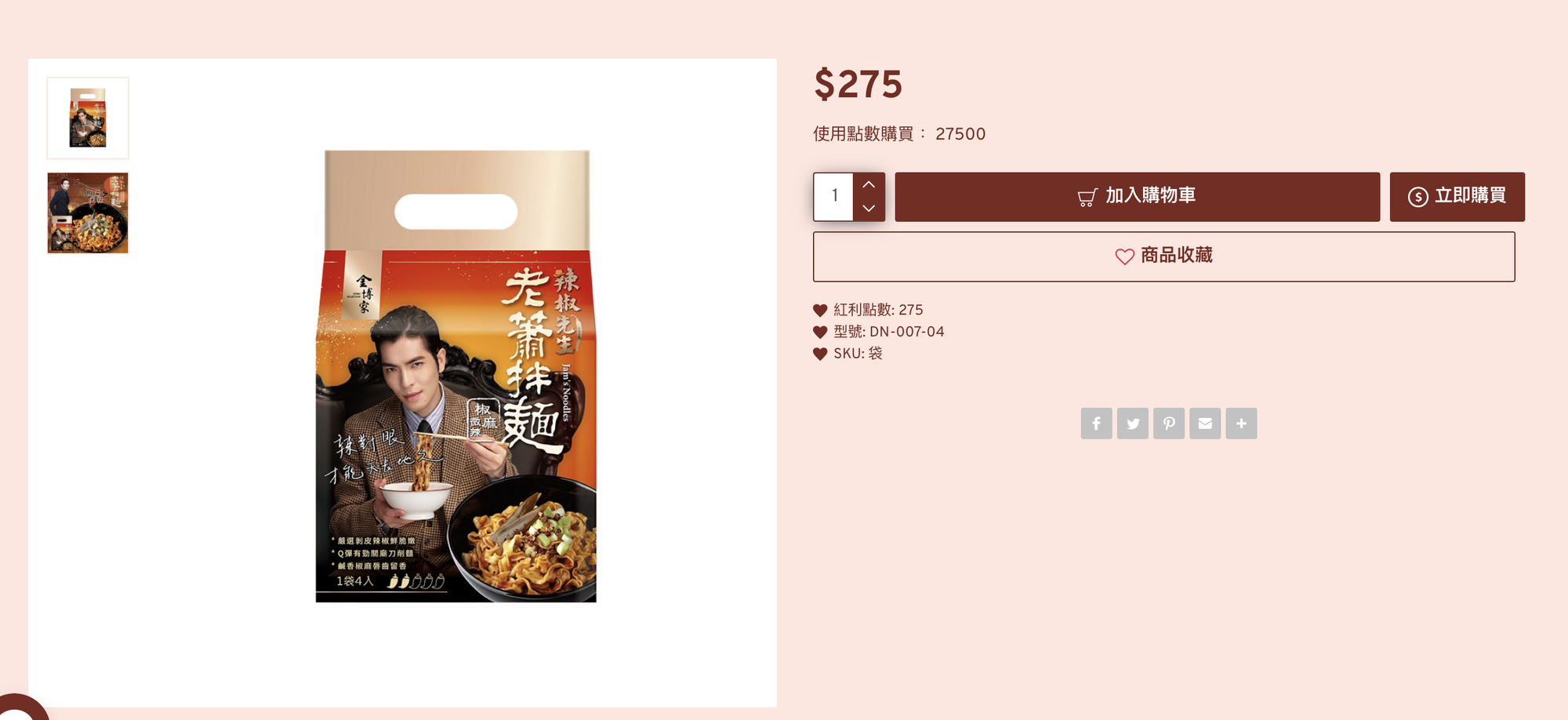This screenshot has height=720, width=1568.
Task: Share product on Facebook
Action: pyautogui.click(x=1096, y=424)
